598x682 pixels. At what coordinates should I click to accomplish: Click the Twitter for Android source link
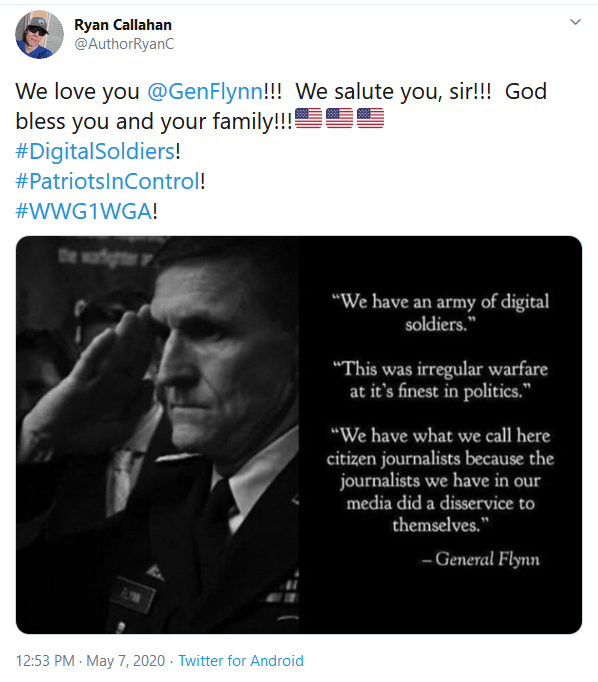tap(241, 661)
